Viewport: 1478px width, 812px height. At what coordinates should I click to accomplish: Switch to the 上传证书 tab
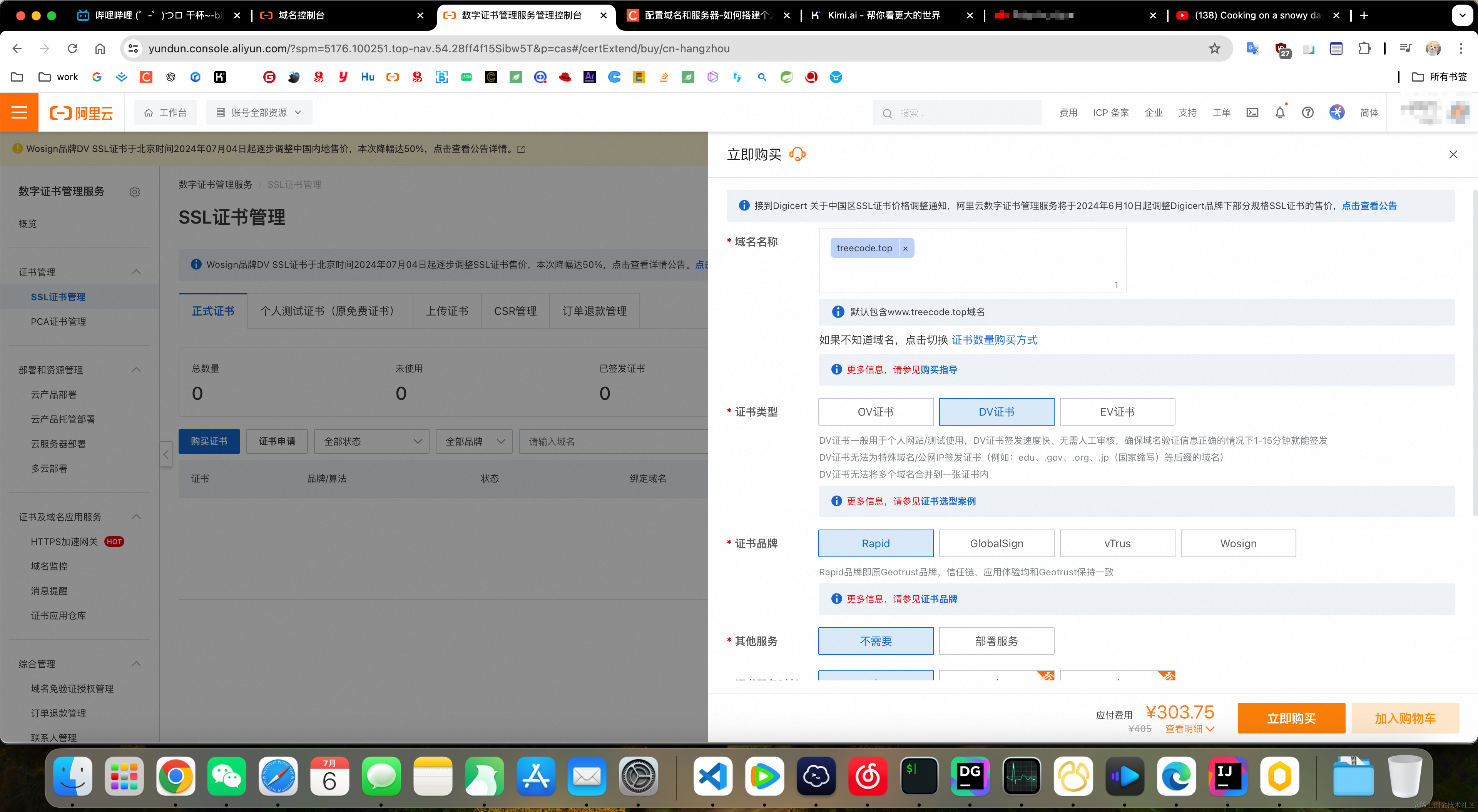point(447,311)
